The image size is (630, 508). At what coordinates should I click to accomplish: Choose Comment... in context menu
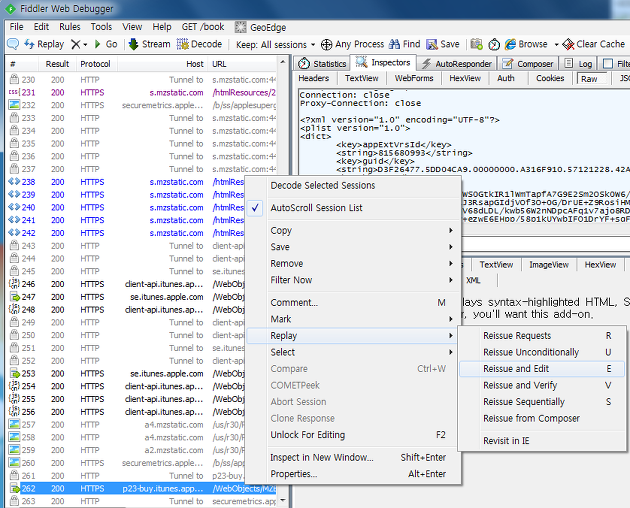click(x=353, y=303)
